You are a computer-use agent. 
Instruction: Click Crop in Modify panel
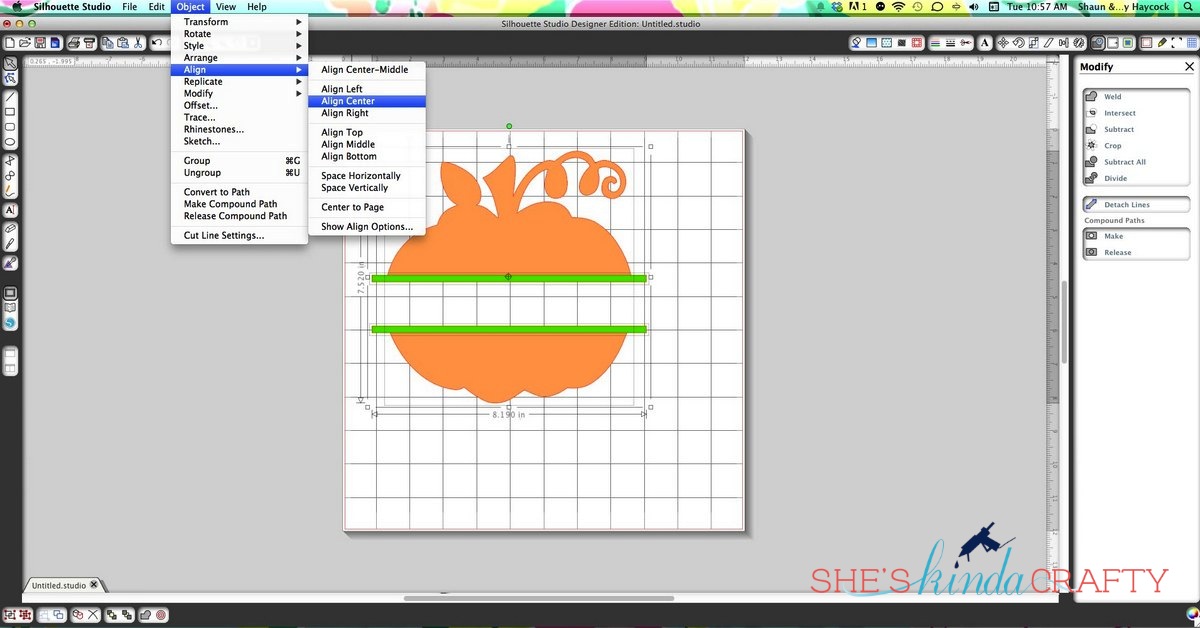tap(1136, 145)
